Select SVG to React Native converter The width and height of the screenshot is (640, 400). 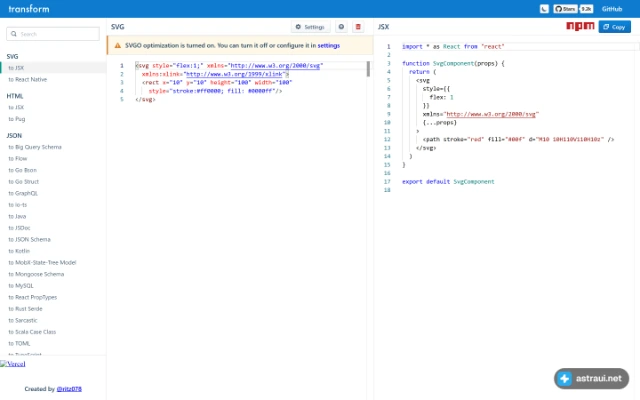tap(27, 80)
